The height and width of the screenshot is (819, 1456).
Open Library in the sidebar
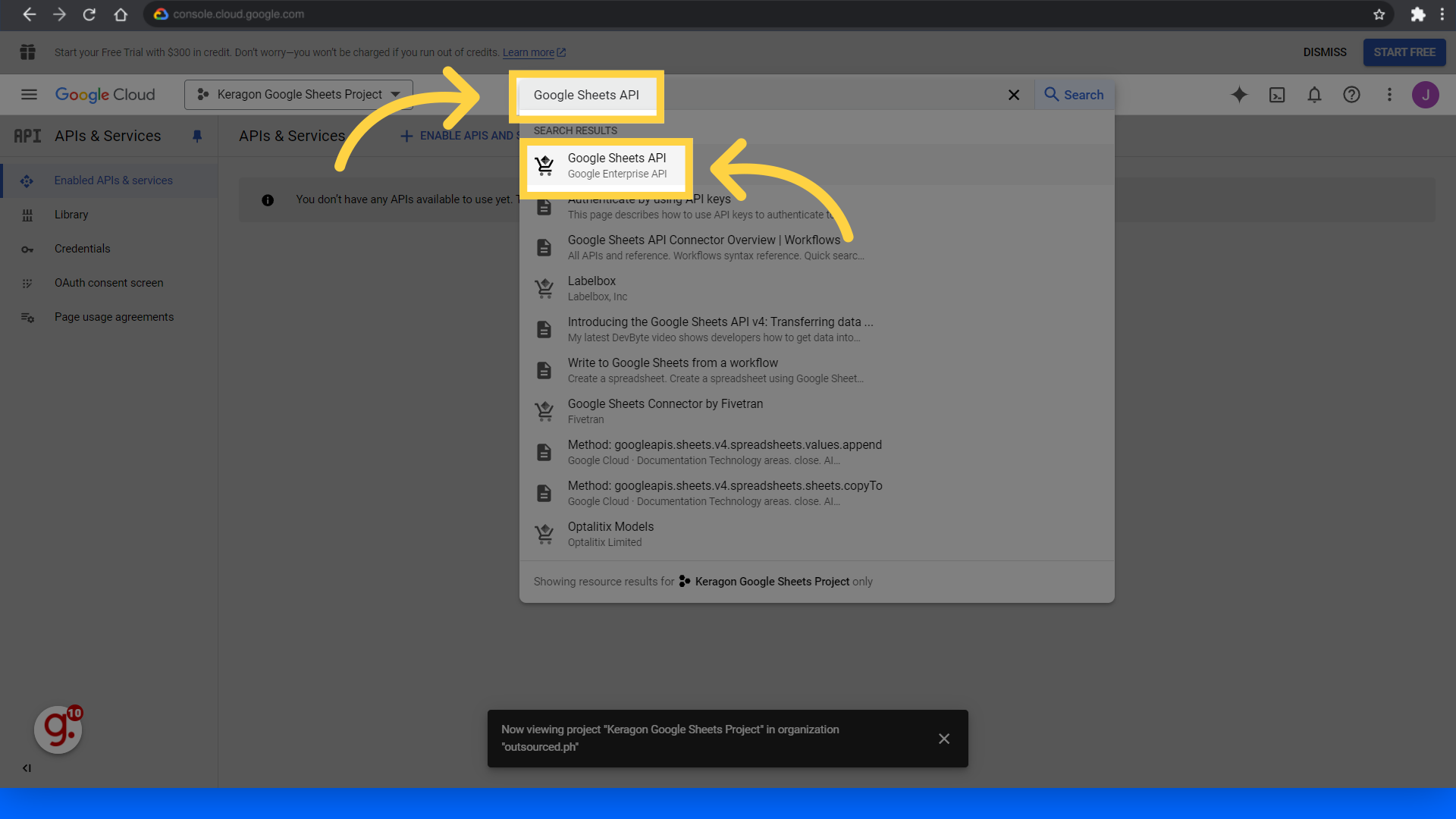pyautogui.click(x=110, y=215)
